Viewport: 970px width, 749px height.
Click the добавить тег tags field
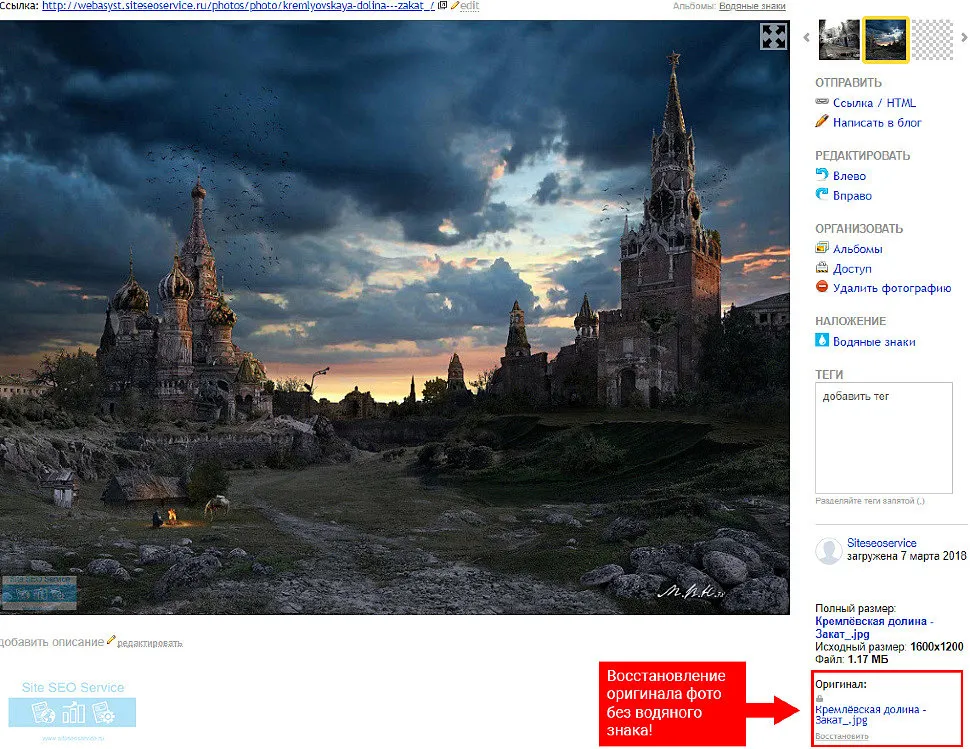point(883,438)
